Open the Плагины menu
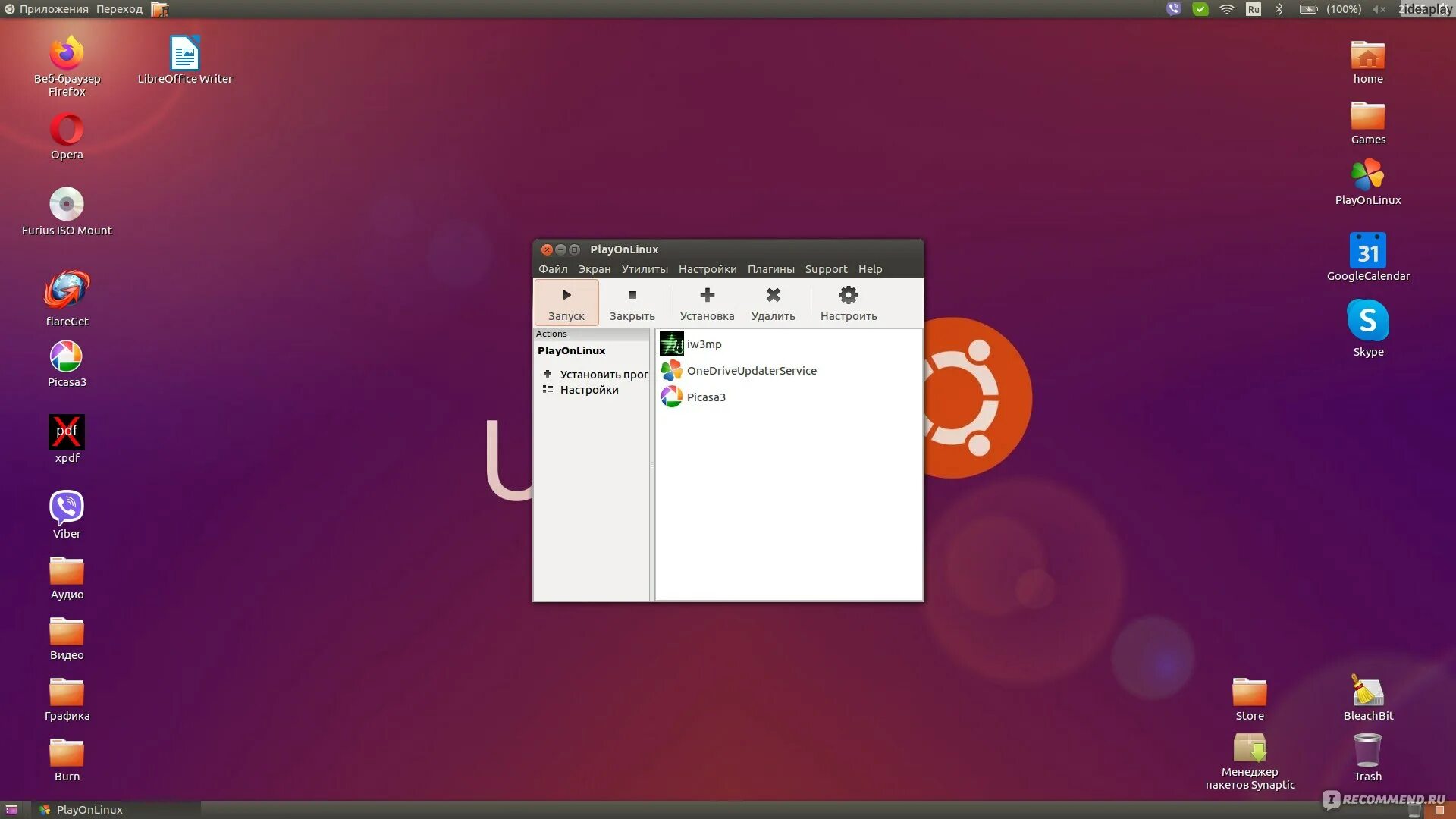The image size is (1456, 819). (771, 269)
